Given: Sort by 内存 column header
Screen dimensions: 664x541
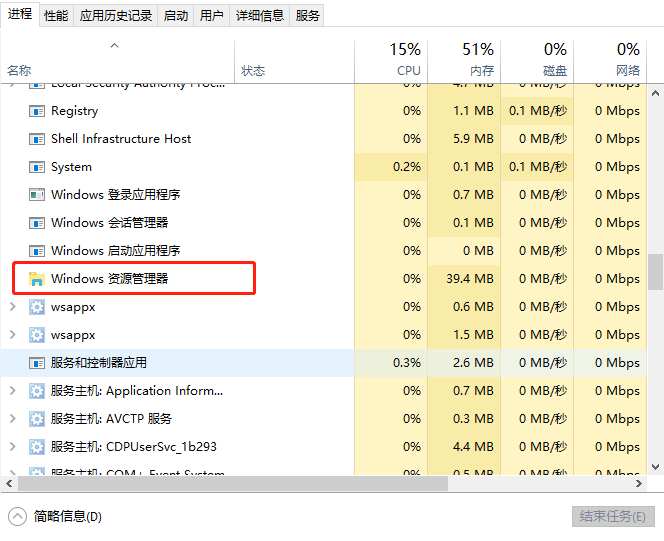Looking at the screenshot, I should click(x=464, y=62).
